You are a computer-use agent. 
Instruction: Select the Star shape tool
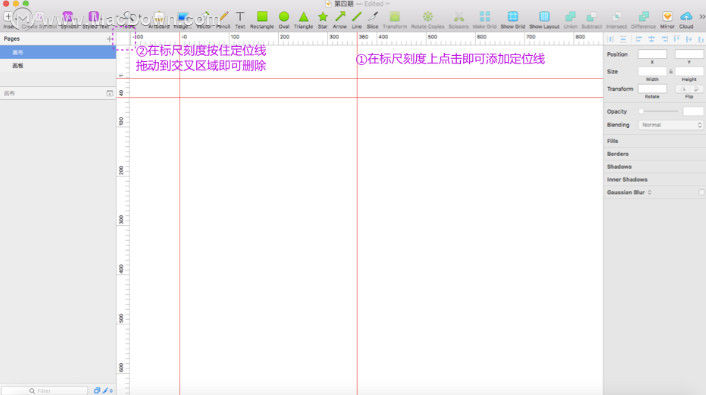(322, 20)
